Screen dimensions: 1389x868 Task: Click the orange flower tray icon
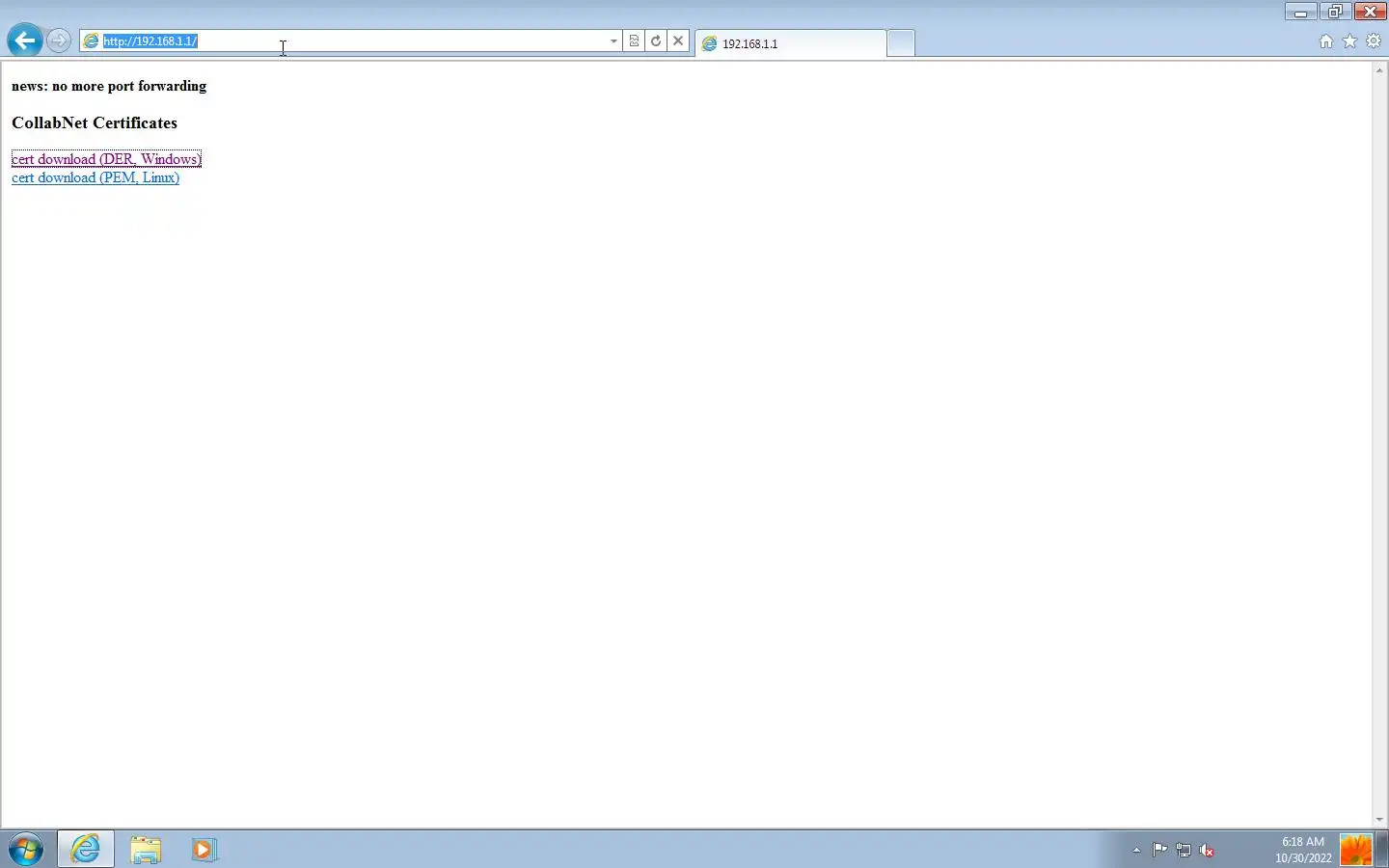pos(1356,850)
